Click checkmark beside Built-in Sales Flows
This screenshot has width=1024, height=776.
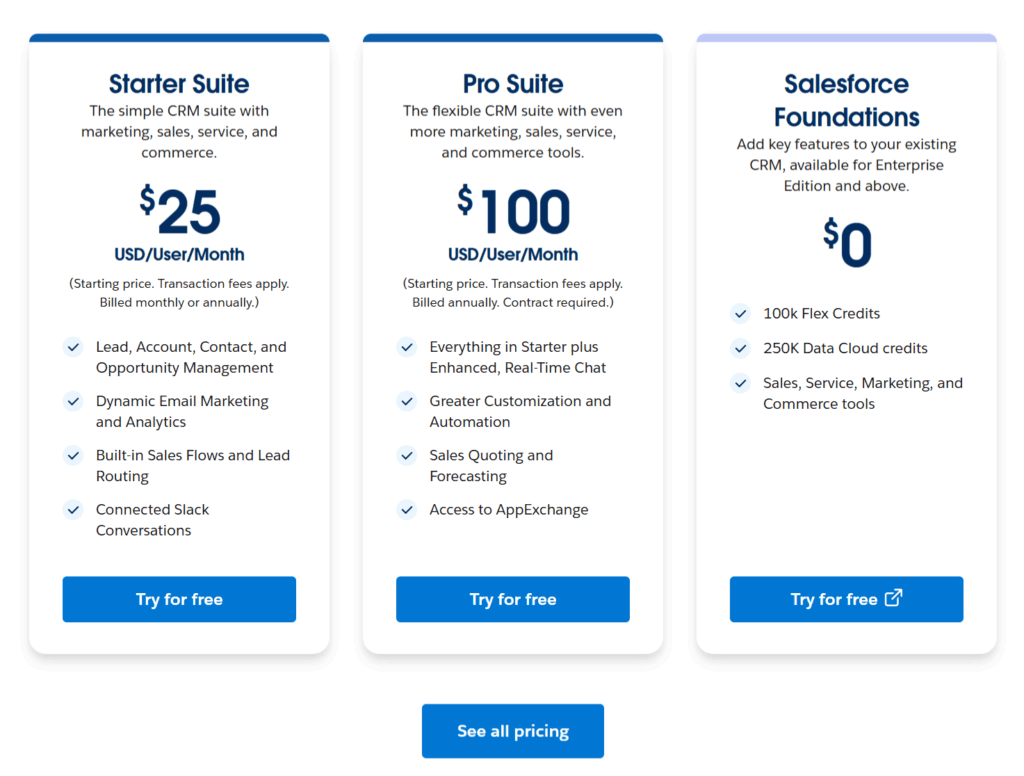(73, 455)
